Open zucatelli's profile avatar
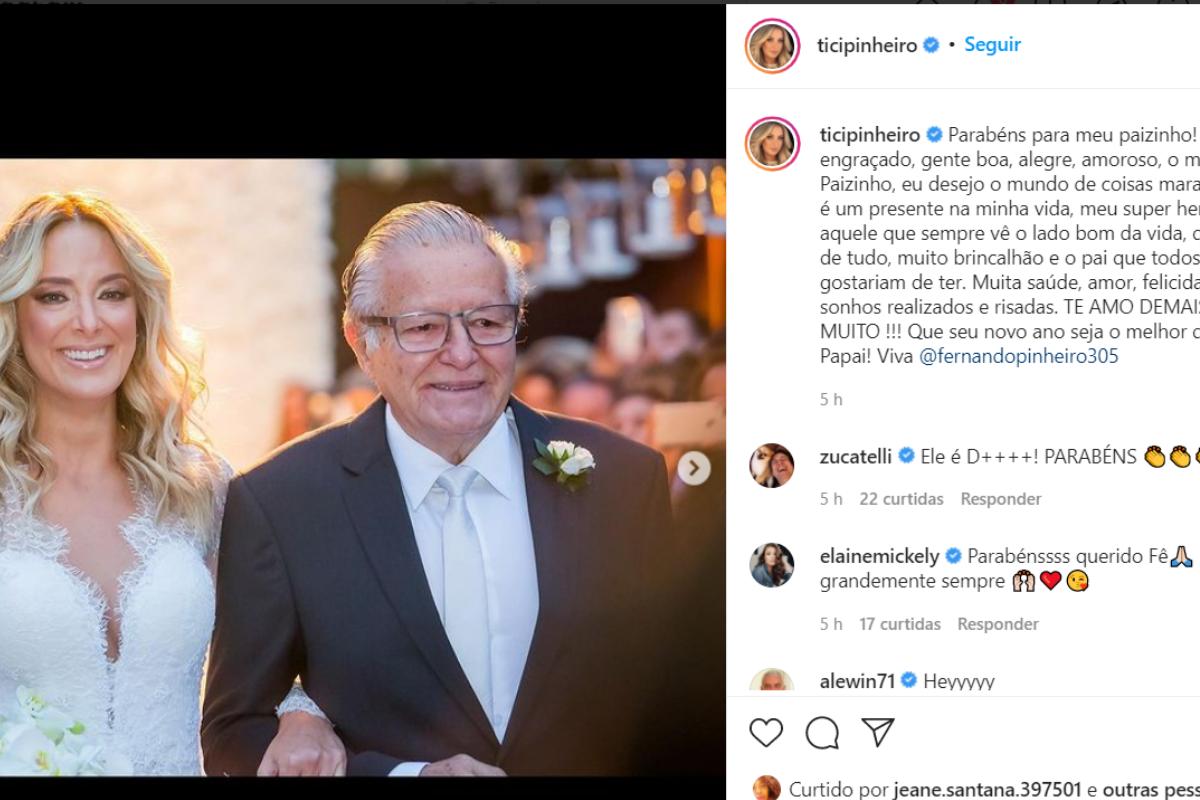The image size is (1200, 800). point(772,465)
